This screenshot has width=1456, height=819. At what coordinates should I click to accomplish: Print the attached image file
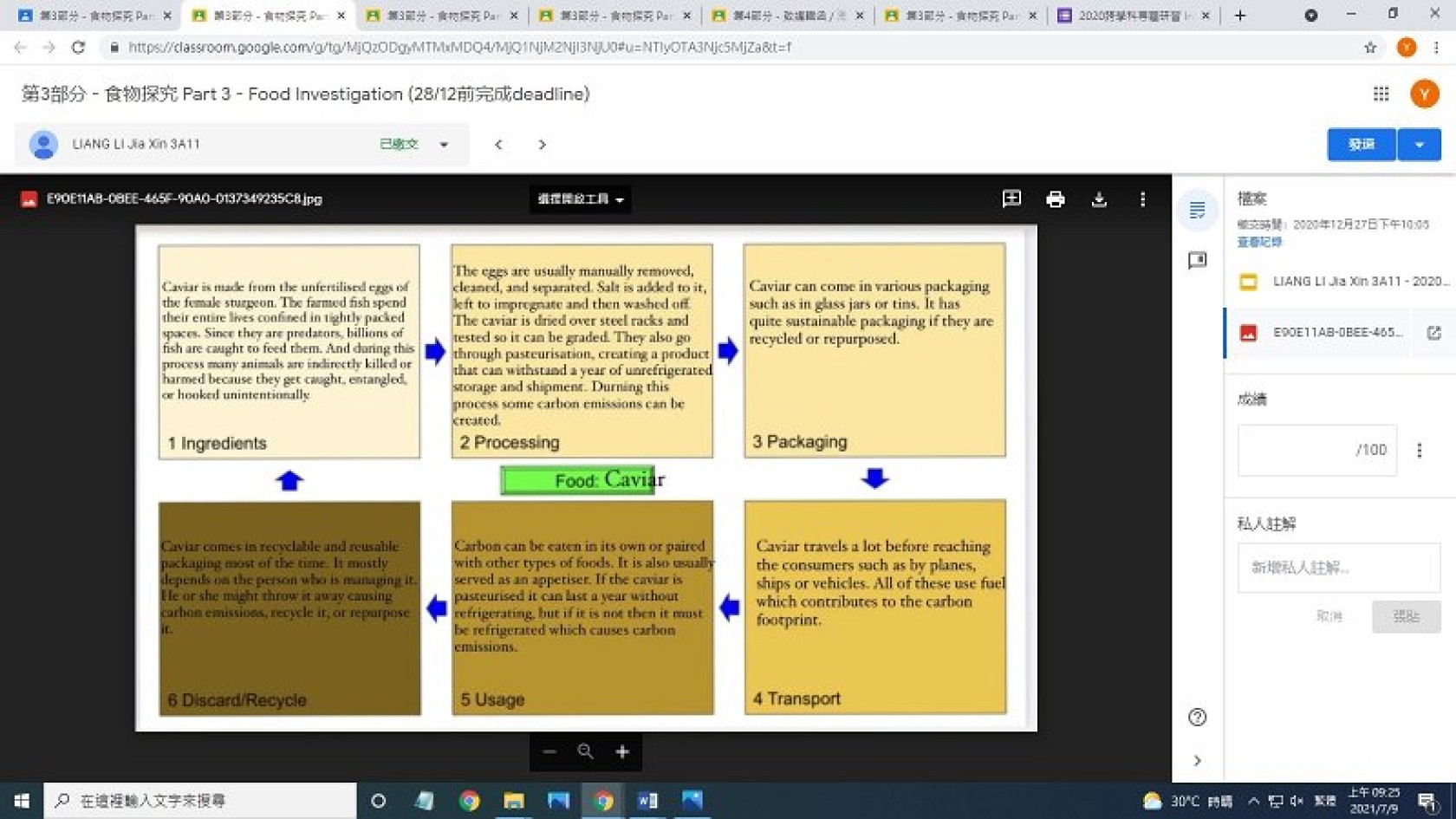(x=1055, y=199)
